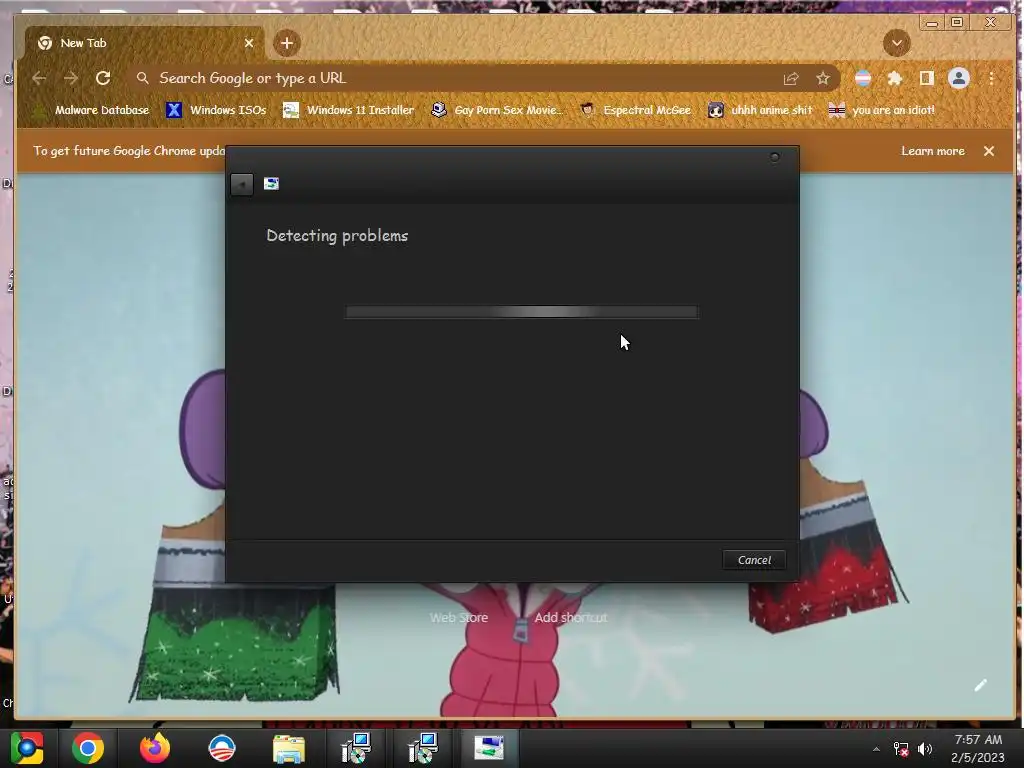Cancel the Detecting problems dialog
This screenshot has height=768, width=1024.
(x=754, y=560)
